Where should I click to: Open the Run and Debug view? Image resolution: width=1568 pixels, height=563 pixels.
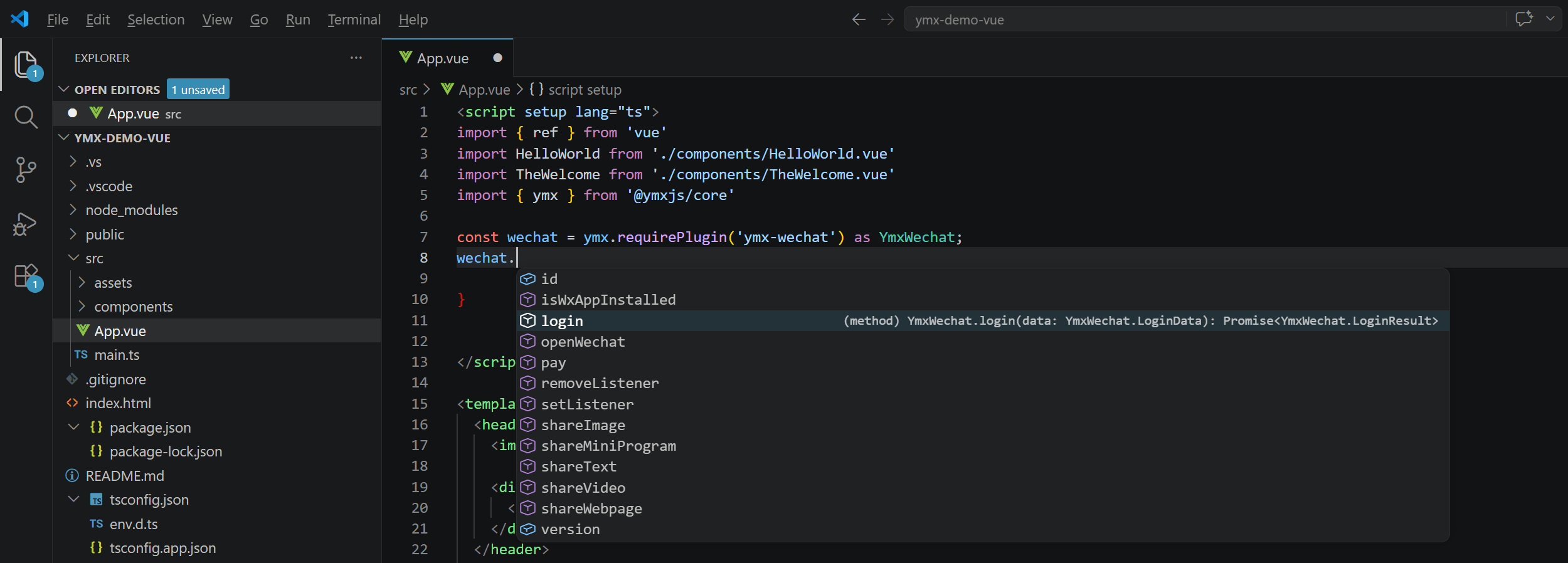click(26, 223)
